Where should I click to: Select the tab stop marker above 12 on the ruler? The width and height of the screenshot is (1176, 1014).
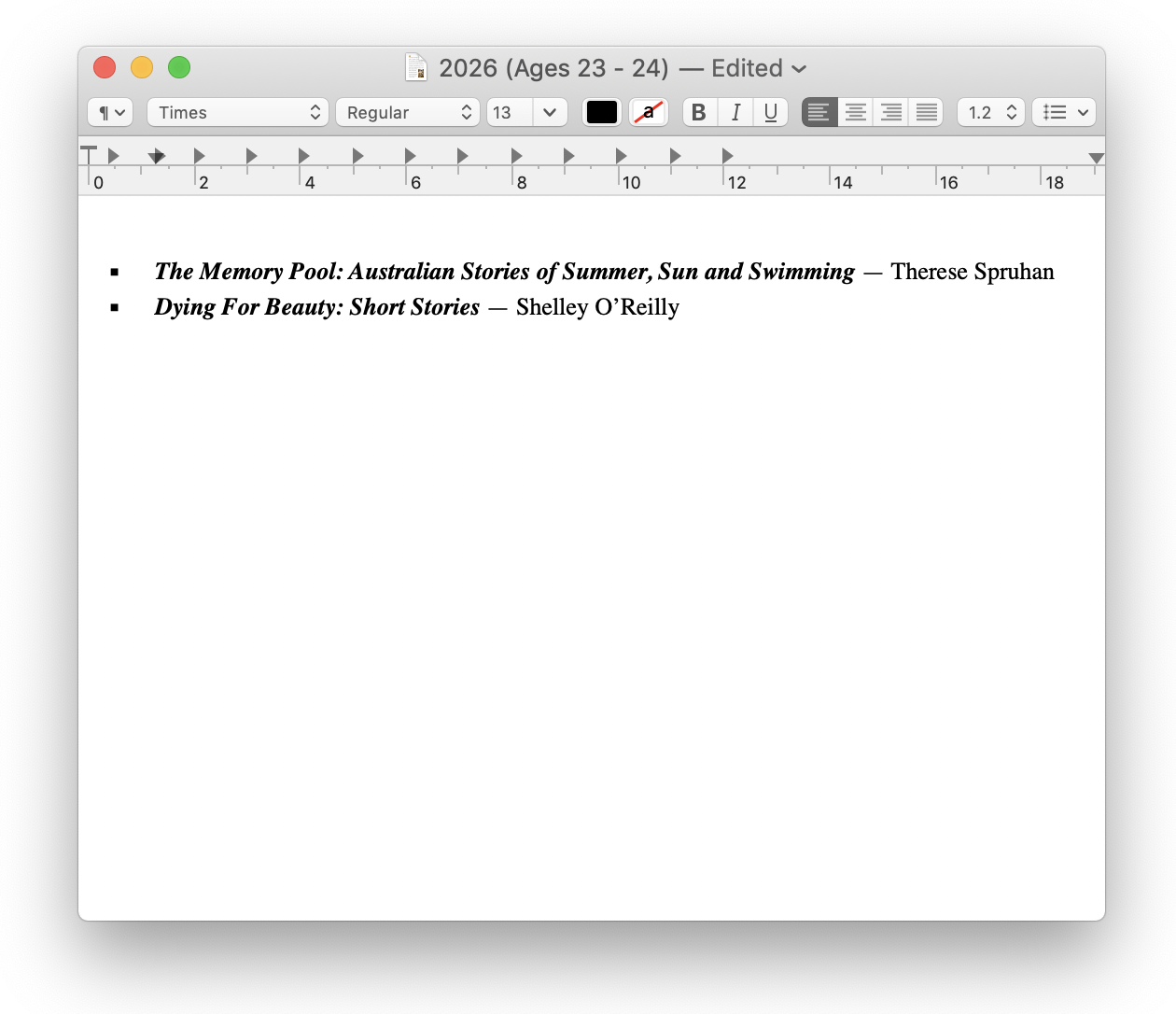tap(727, 156)
